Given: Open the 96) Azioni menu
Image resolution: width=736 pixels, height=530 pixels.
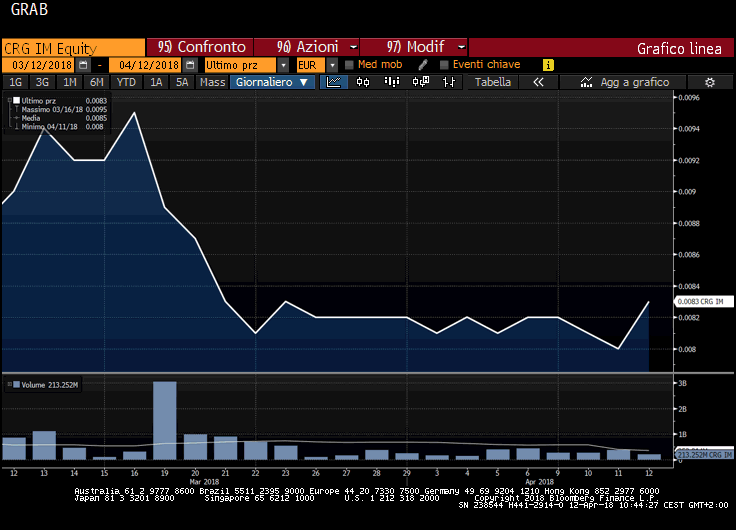Looking at the screenshot, I should [x=306, y=47].
